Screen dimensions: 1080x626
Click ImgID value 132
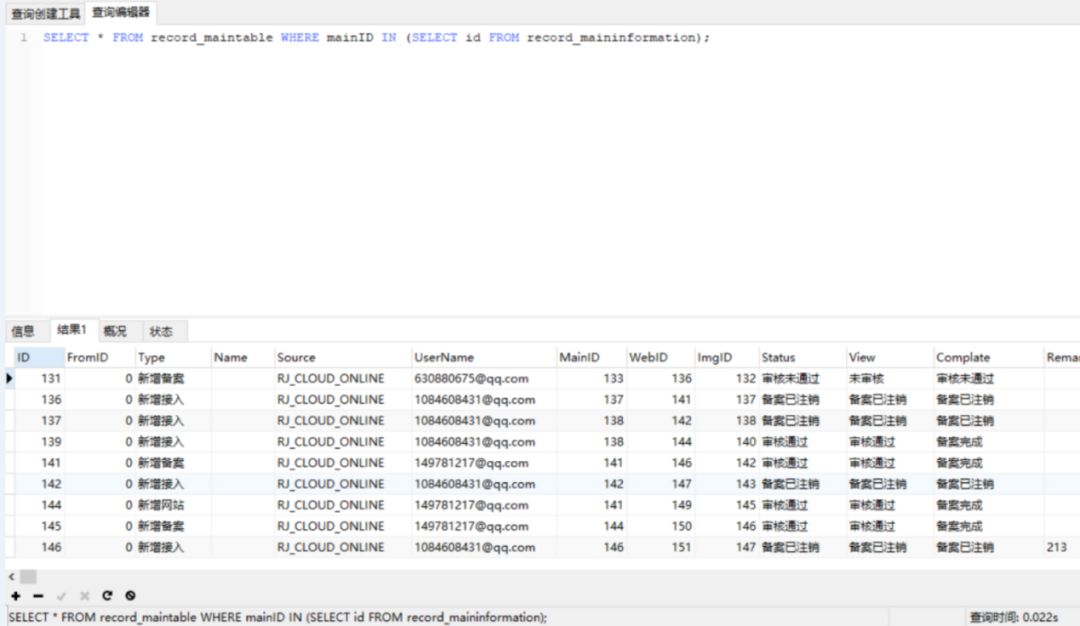pos(745,378)
